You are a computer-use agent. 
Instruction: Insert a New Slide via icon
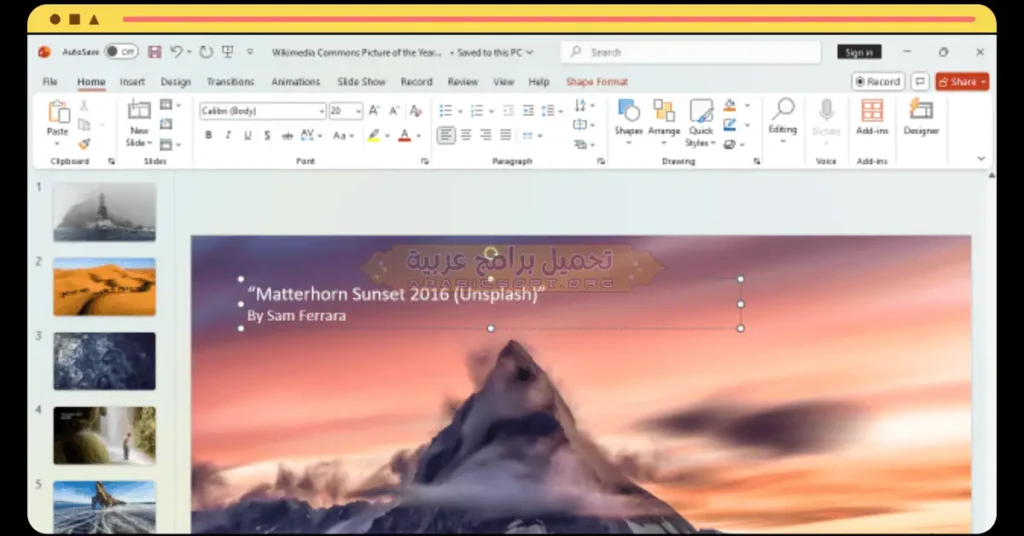pyautogui.click(x=139, y=109)
